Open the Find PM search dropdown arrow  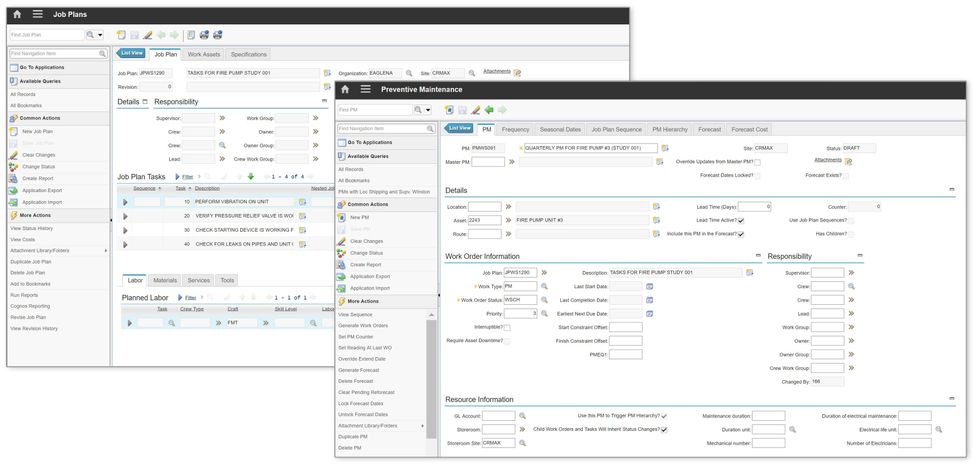430,110
